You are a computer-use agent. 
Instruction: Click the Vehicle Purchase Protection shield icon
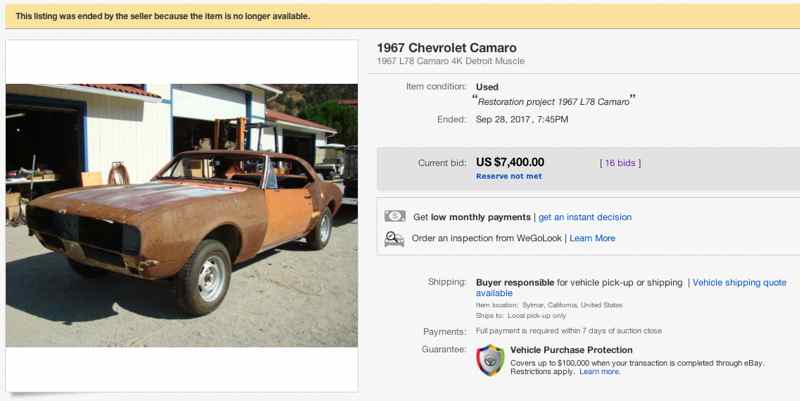point(490,359)
